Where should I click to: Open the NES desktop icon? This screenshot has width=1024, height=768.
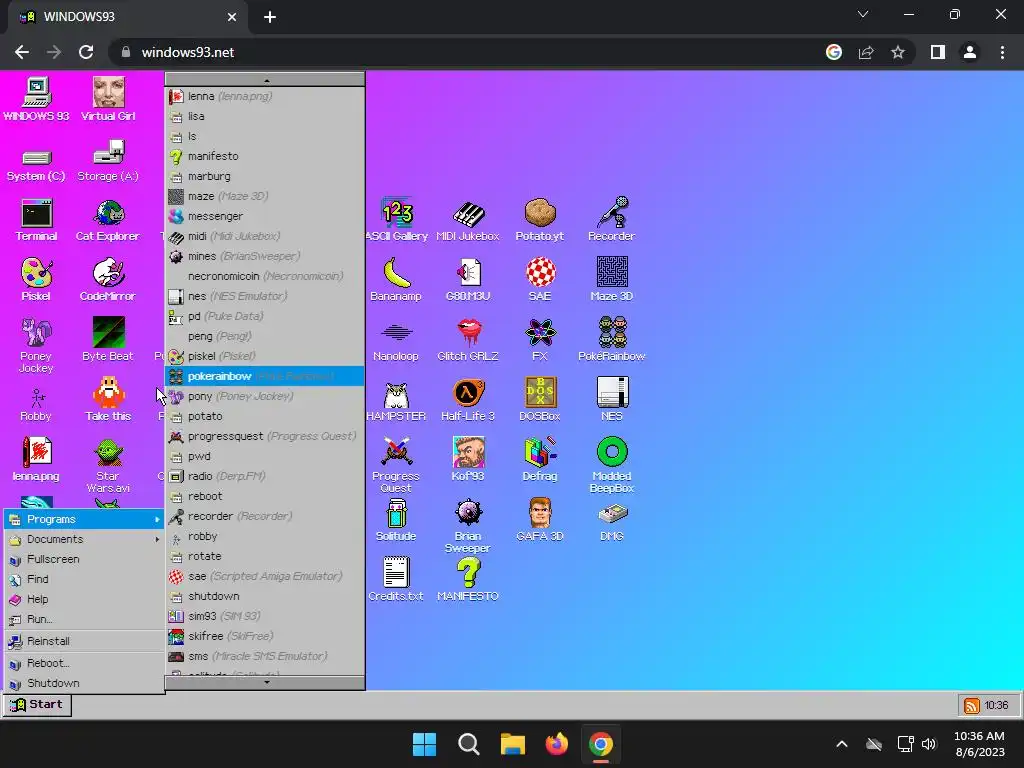612,400
